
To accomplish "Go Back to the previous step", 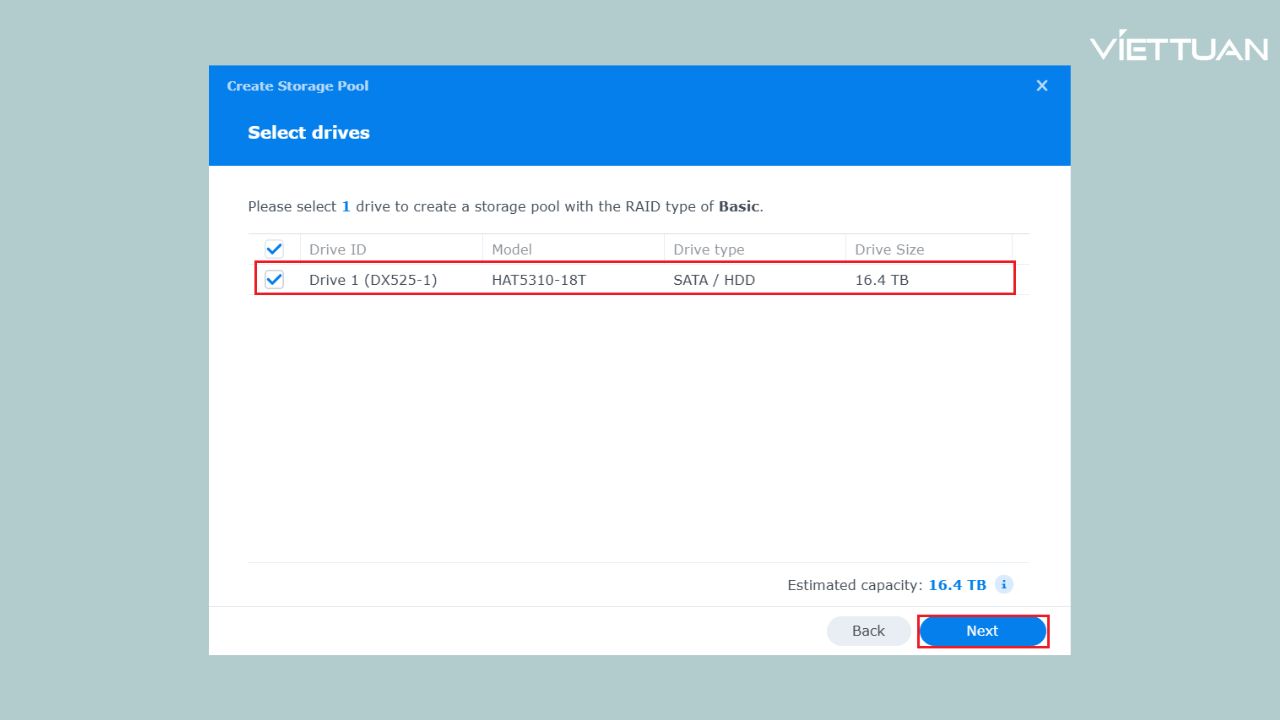I will 868,631.
